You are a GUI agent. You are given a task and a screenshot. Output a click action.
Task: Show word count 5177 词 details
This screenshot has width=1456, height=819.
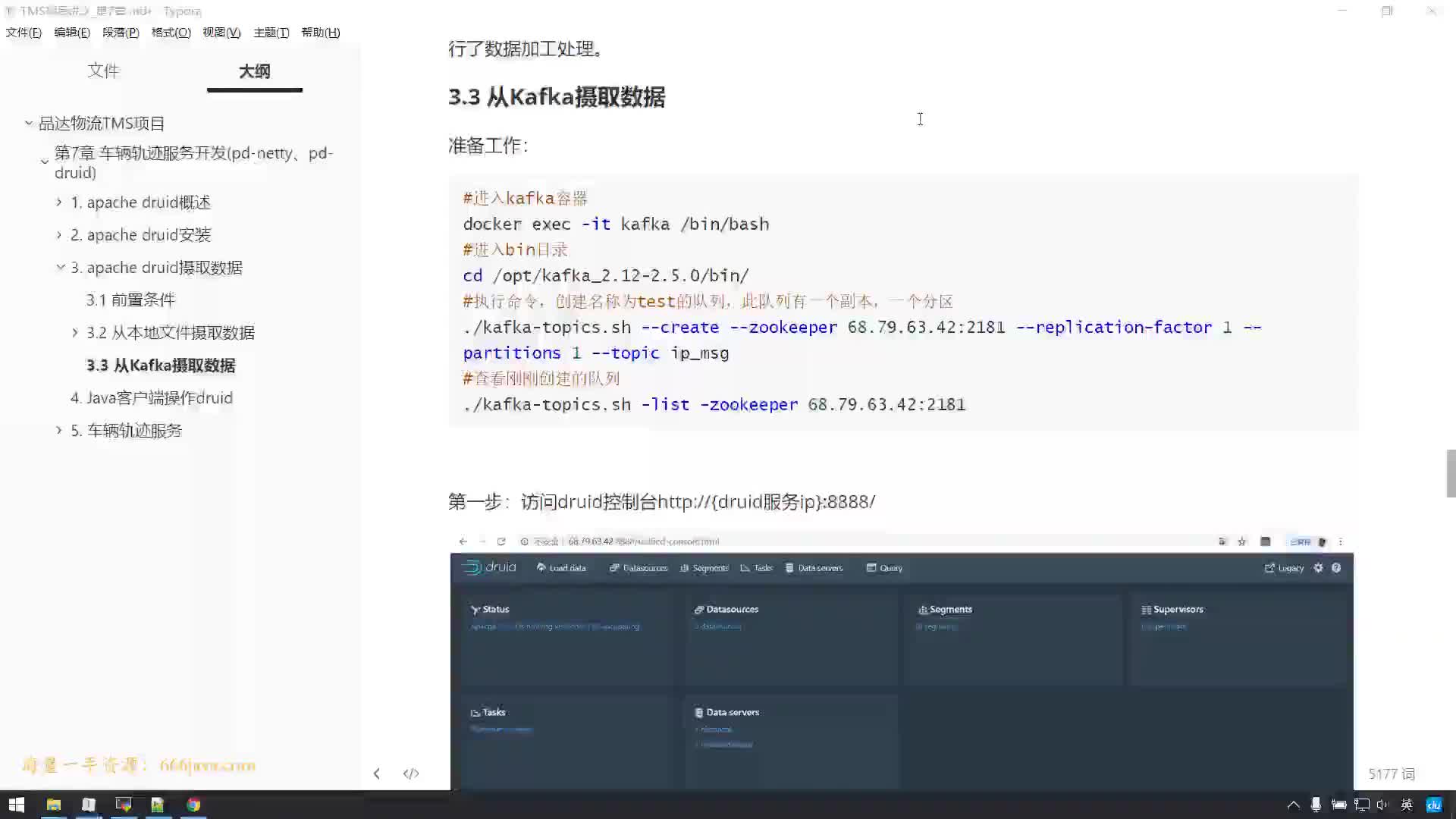[x=1392, y=773]
